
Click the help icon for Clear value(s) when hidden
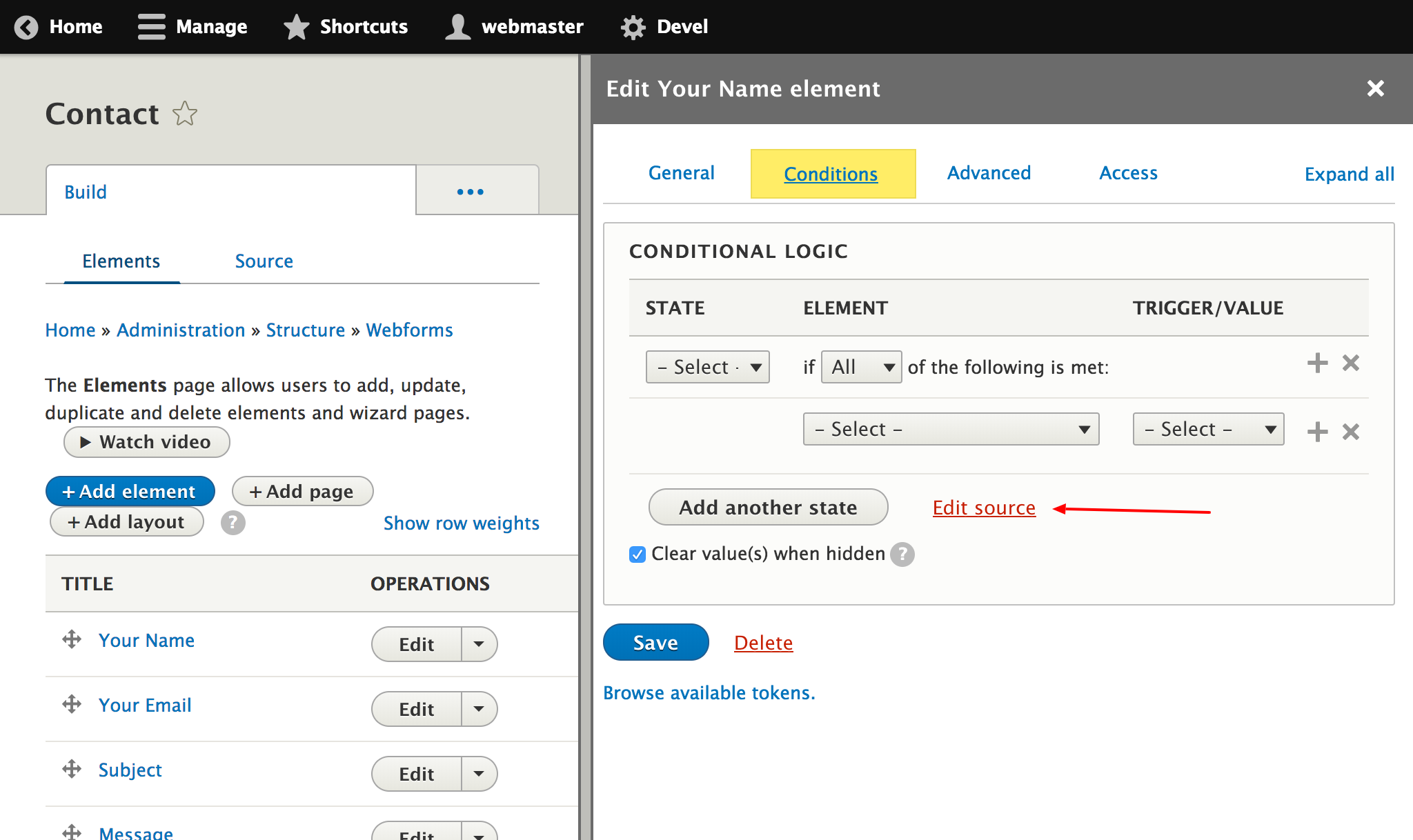click(x=902, y=554)
